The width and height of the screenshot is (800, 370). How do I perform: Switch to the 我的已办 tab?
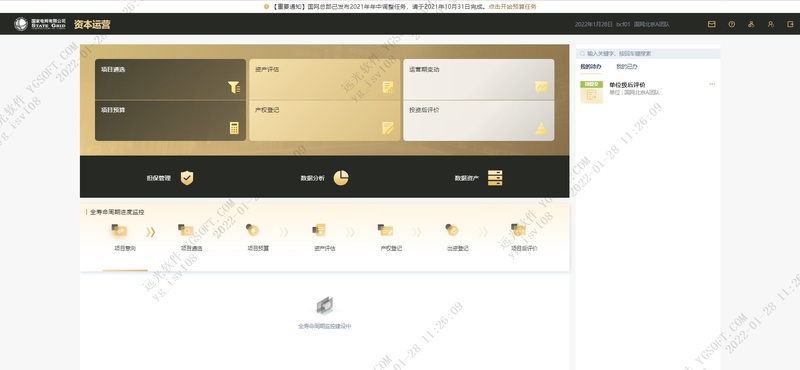pos(627,67)
